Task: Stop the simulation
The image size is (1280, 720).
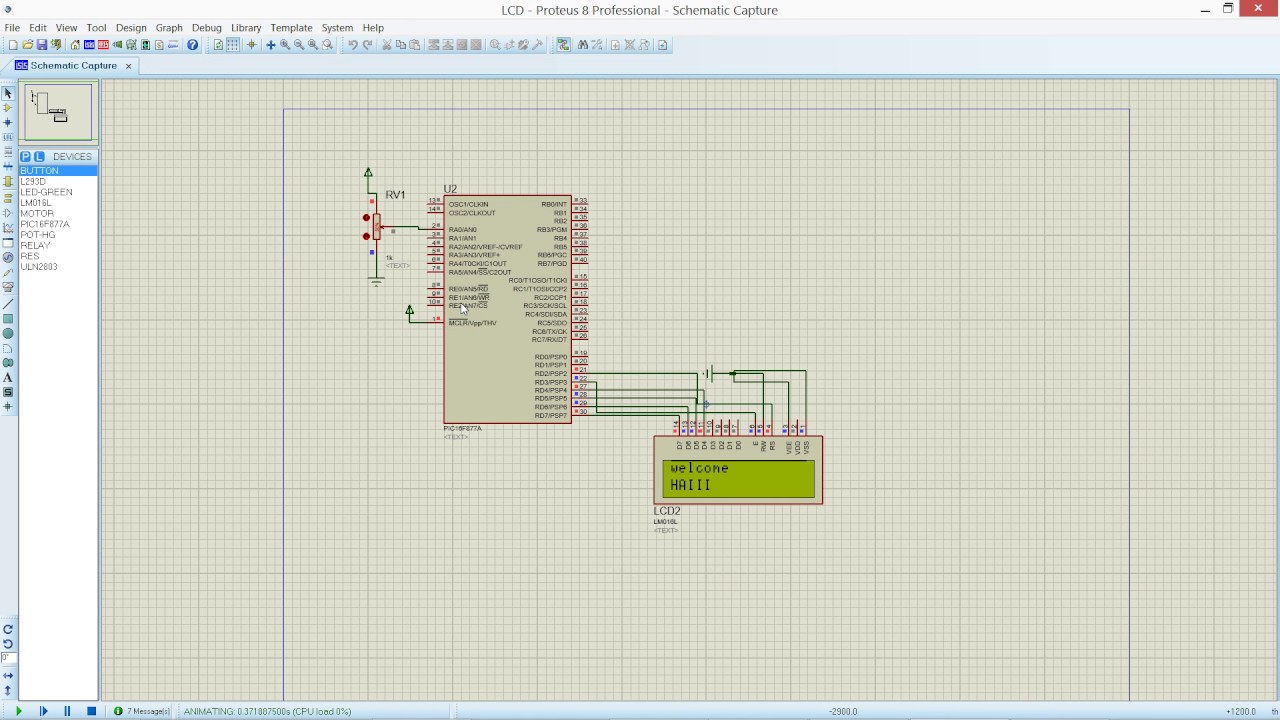Action: pos(91,711)
